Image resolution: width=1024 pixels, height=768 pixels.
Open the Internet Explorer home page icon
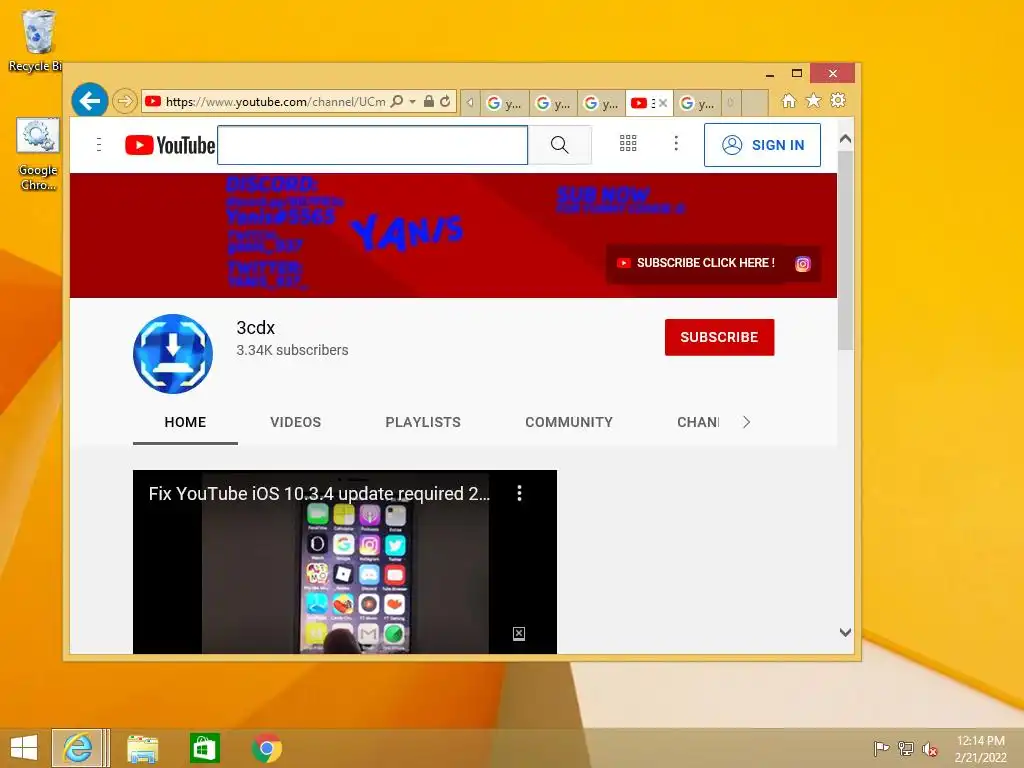coord(789,101)
